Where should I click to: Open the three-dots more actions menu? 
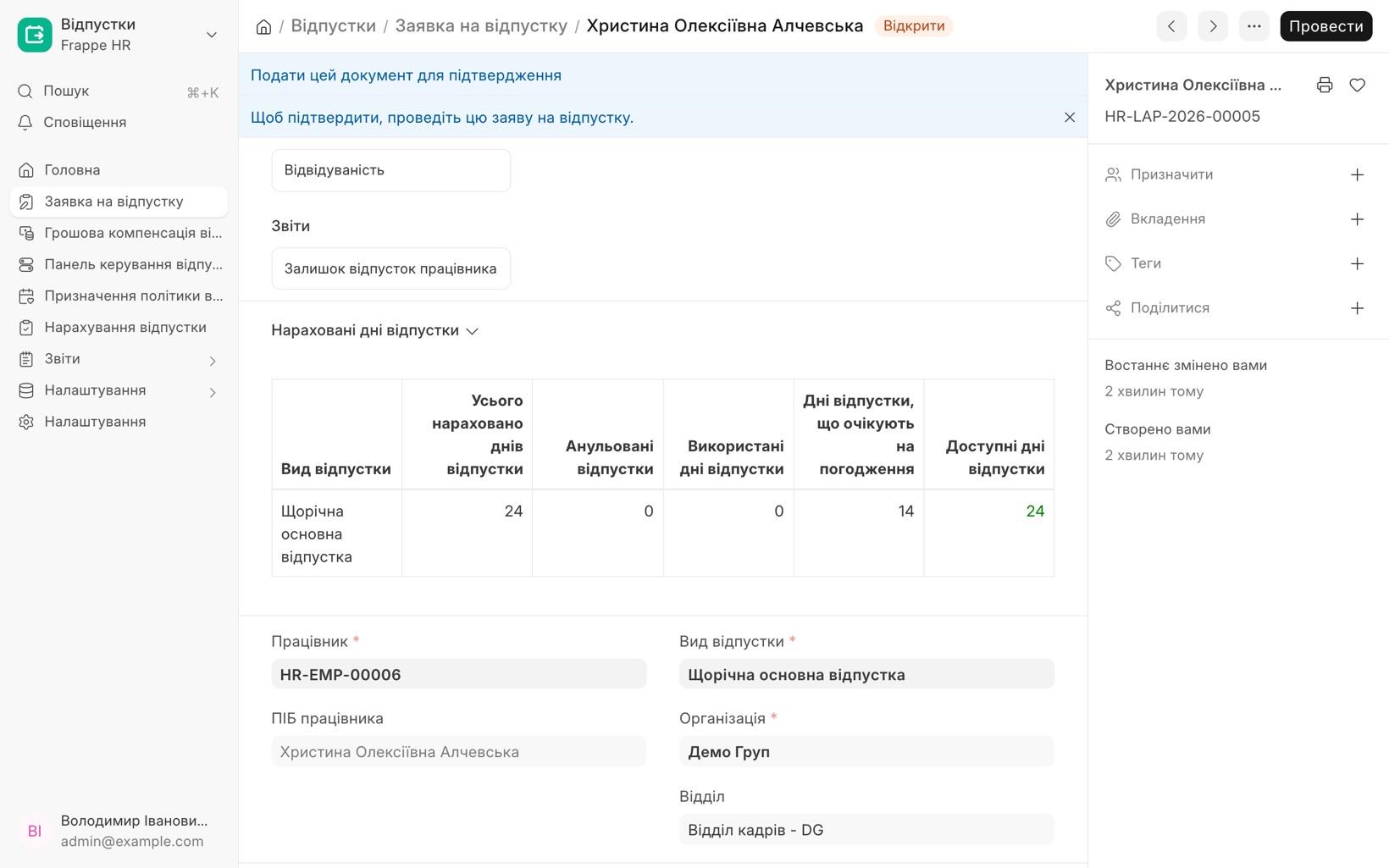coord(1254,26)
